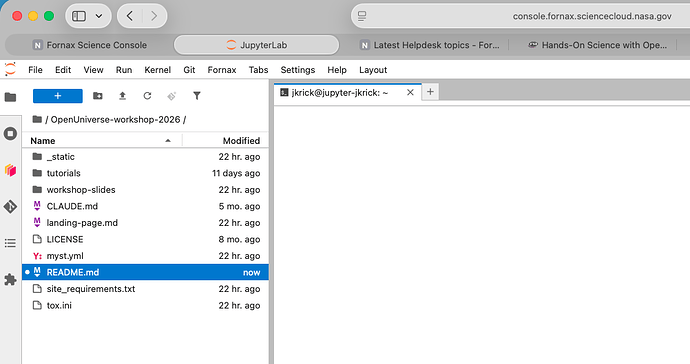
Task: Open the Fornax menu
Action: tap(222, 70)
